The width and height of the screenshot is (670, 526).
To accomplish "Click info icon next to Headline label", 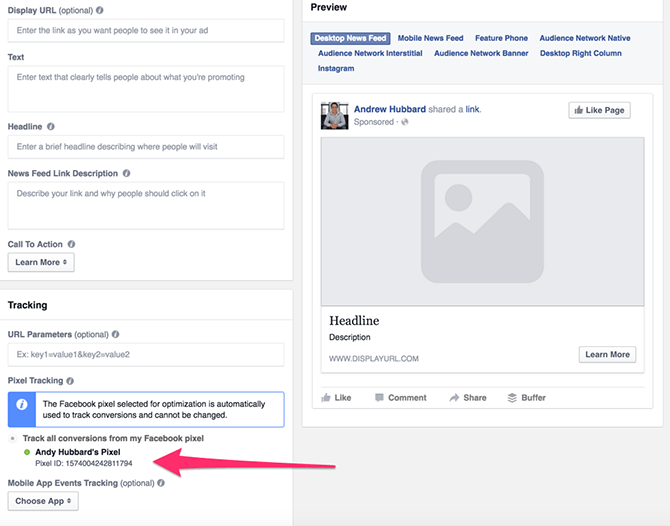I will (51, 127).
